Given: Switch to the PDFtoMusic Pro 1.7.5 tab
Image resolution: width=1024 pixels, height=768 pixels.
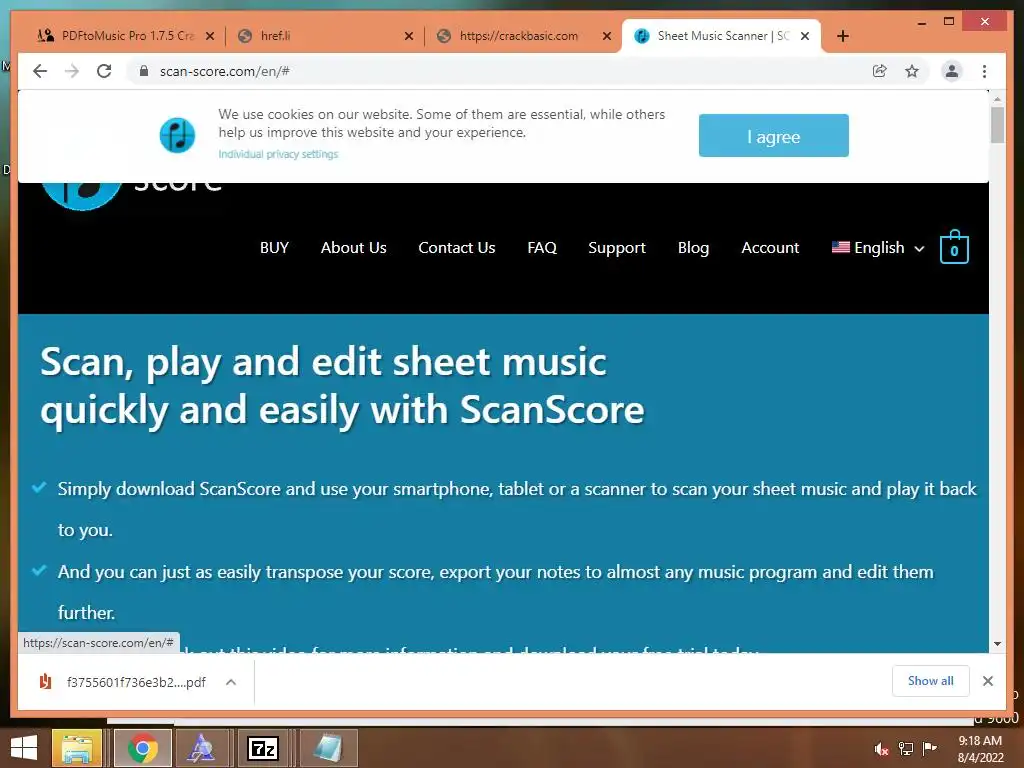Looking at the screenshot, I should coord(118,36).
